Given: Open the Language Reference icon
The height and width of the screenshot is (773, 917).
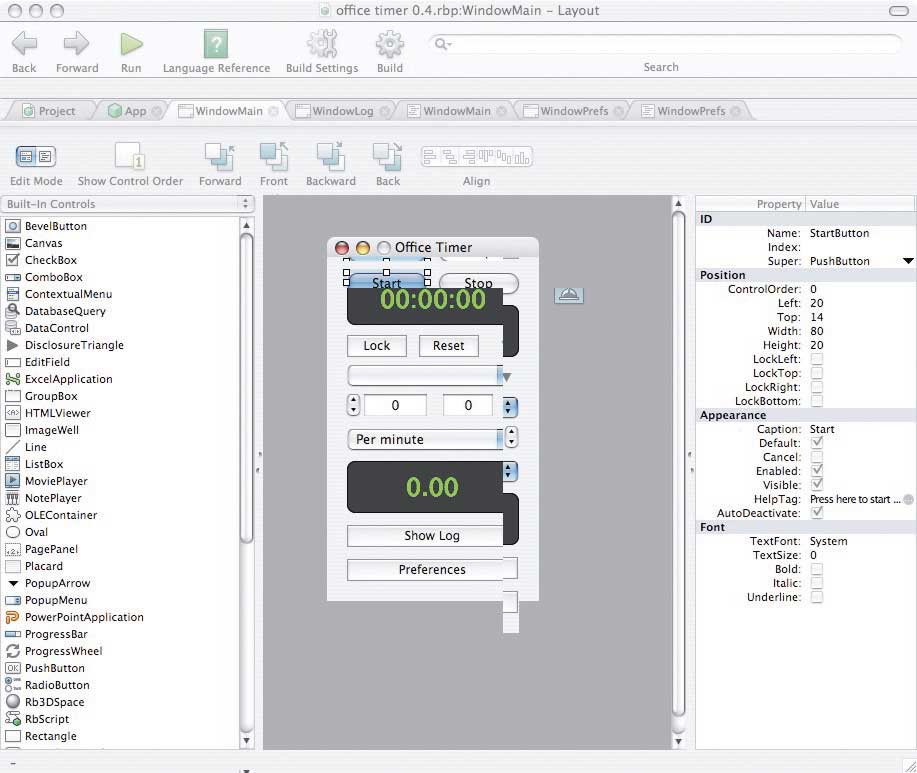Looking at the screenshot, I should click(216, 44).
